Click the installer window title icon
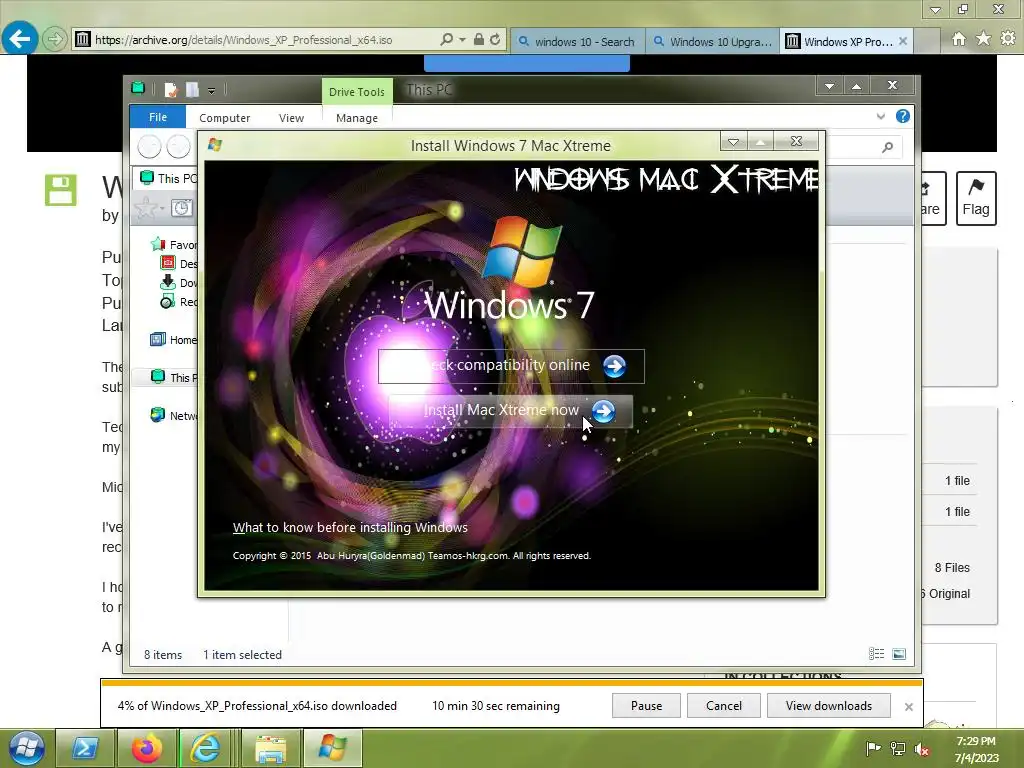1024x768 pixels. click(215, 144)
